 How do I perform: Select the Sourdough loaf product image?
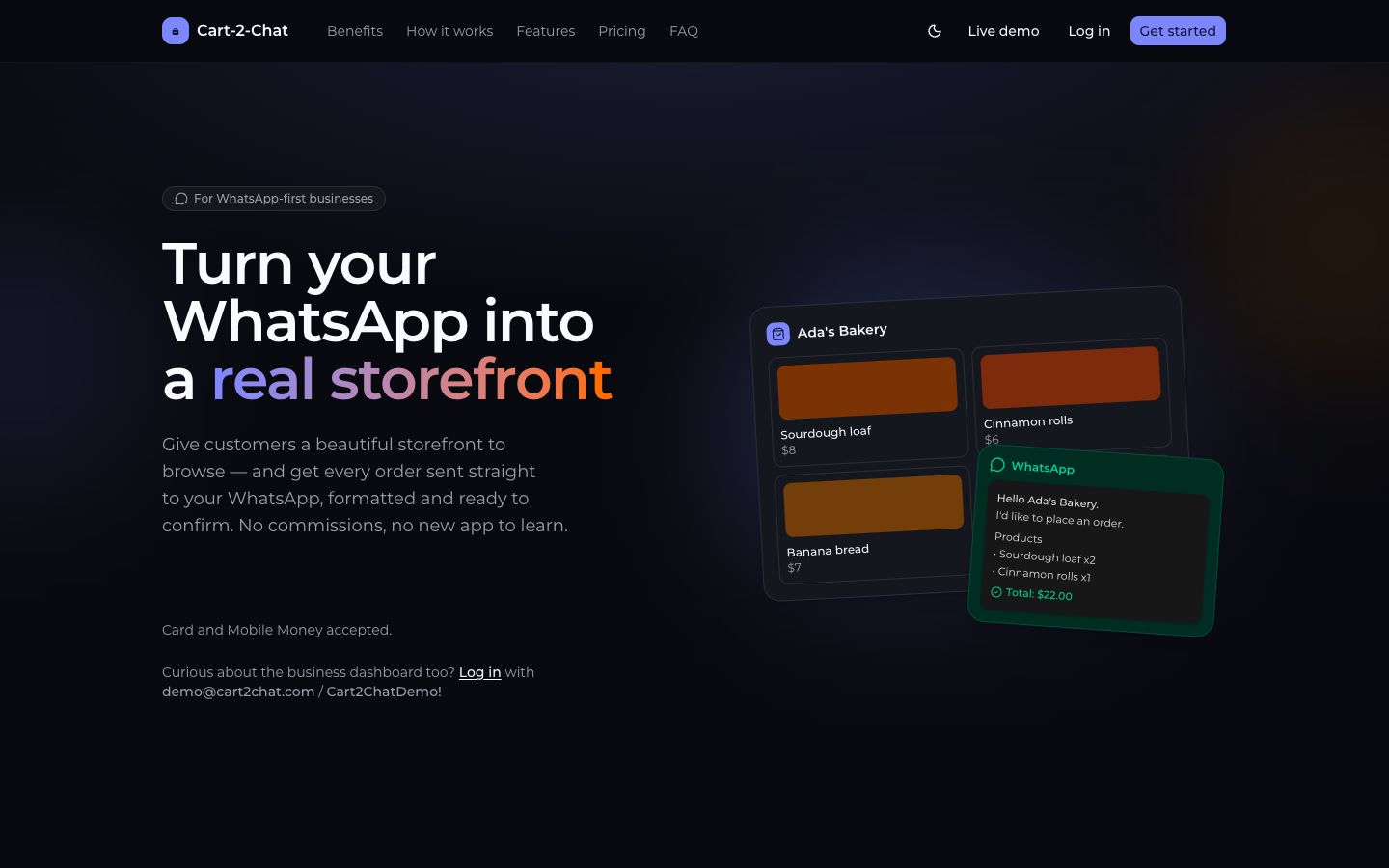pos(867,388)
